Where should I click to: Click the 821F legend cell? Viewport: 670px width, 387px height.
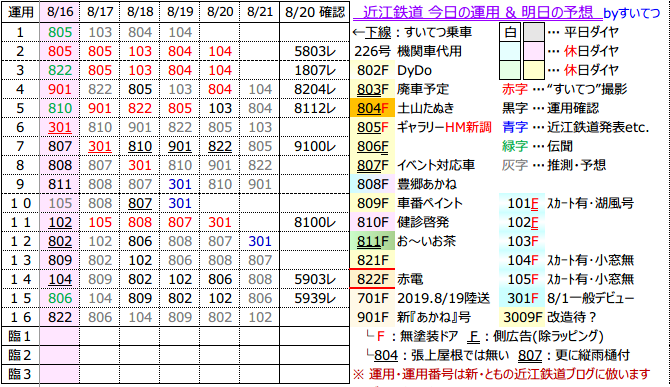(373, 260)
